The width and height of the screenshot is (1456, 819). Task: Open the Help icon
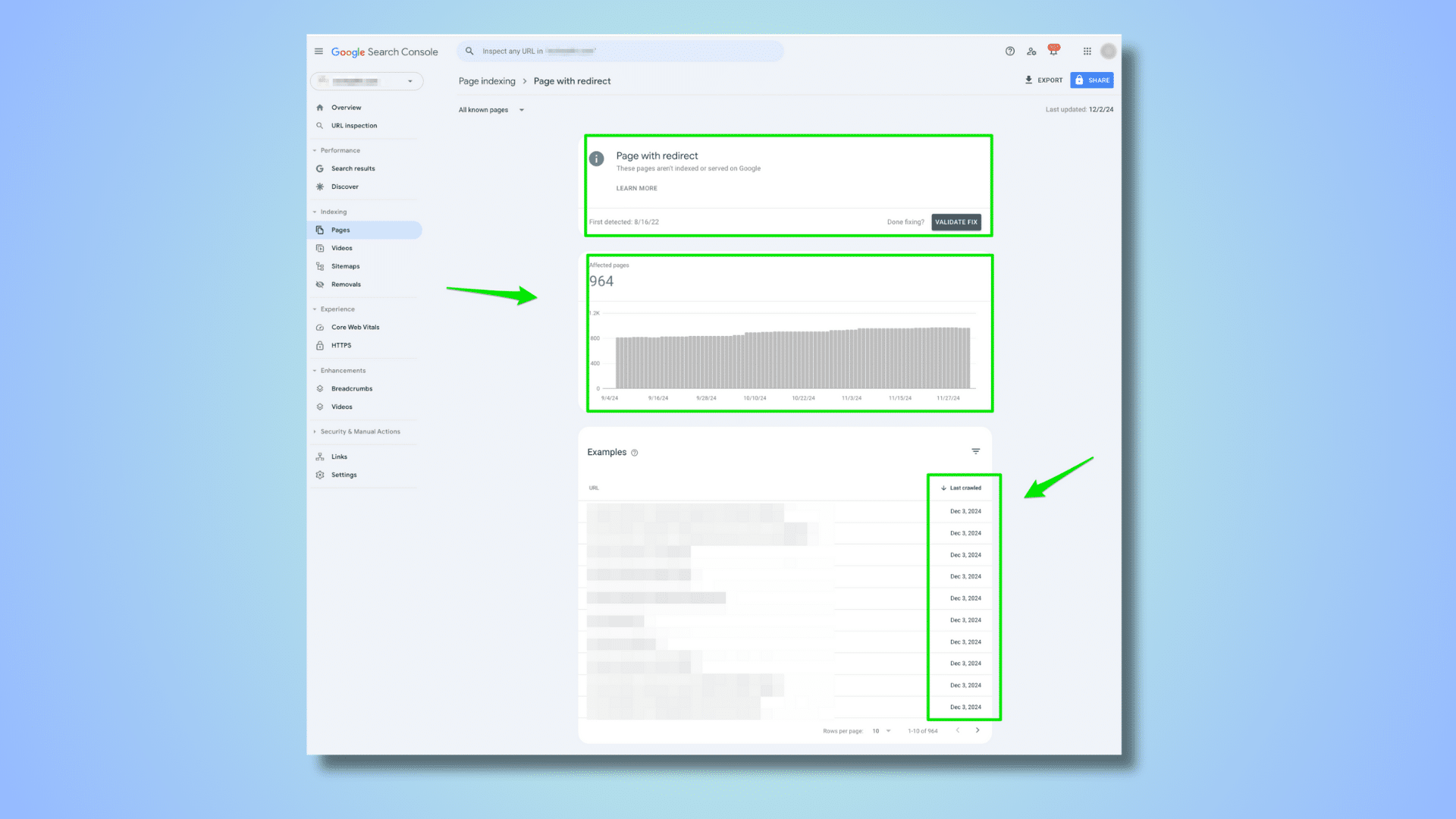coord(1009,51)
